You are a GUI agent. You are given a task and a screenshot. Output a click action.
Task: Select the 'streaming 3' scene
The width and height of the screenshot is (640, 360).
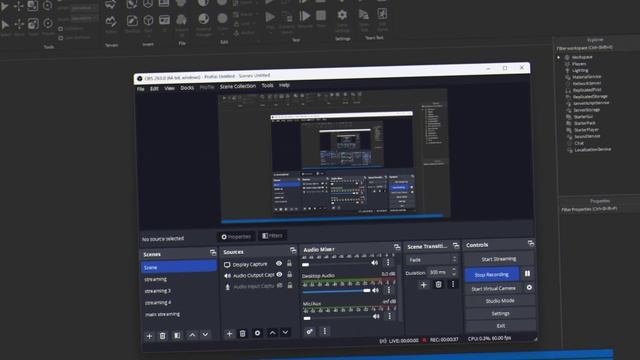(158, 291)
